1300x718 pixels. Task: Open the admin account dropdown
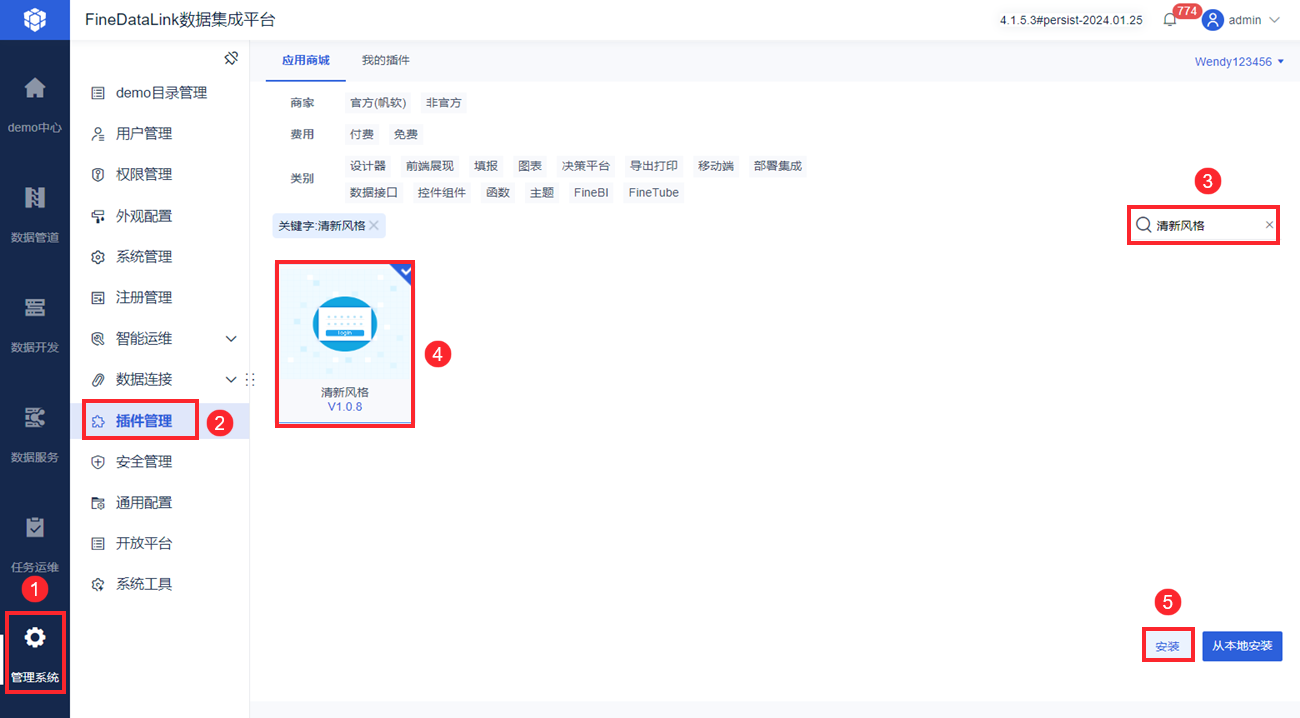(1274, 20)
